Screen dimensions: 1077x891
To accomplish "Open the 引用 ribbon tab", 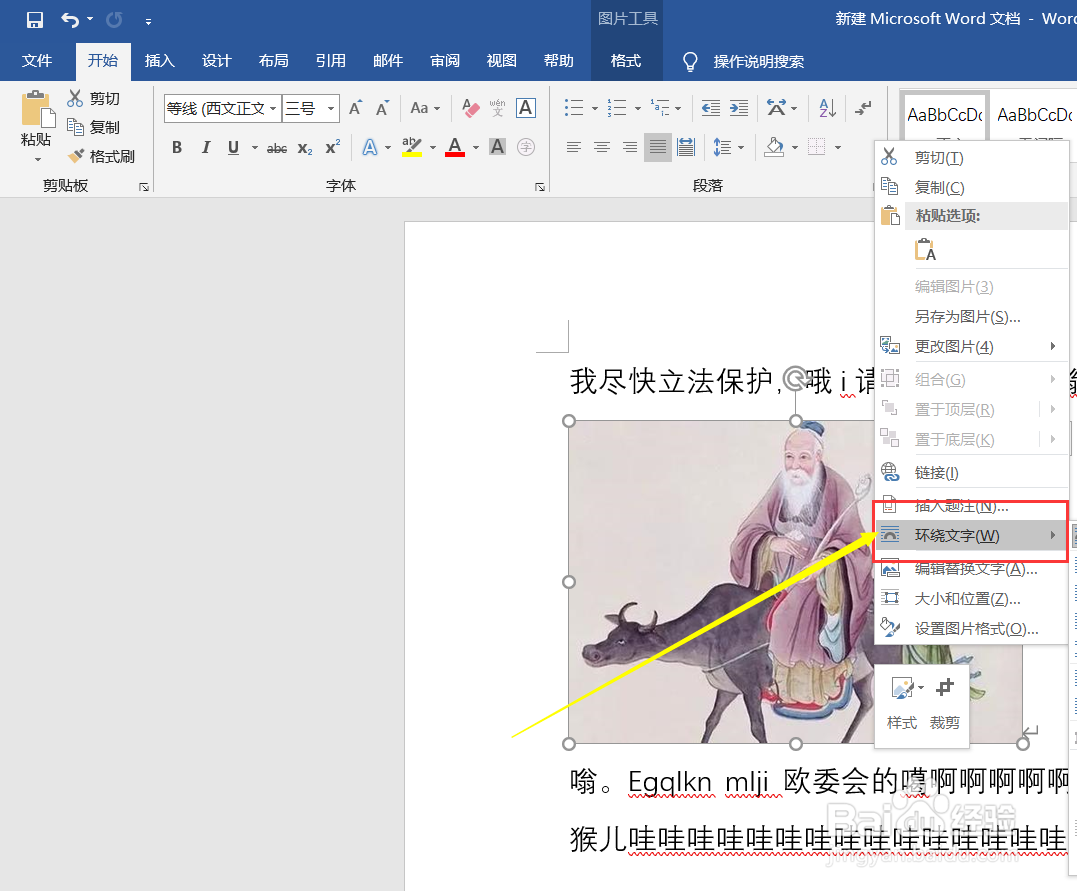I will click(x=330, y=61).
